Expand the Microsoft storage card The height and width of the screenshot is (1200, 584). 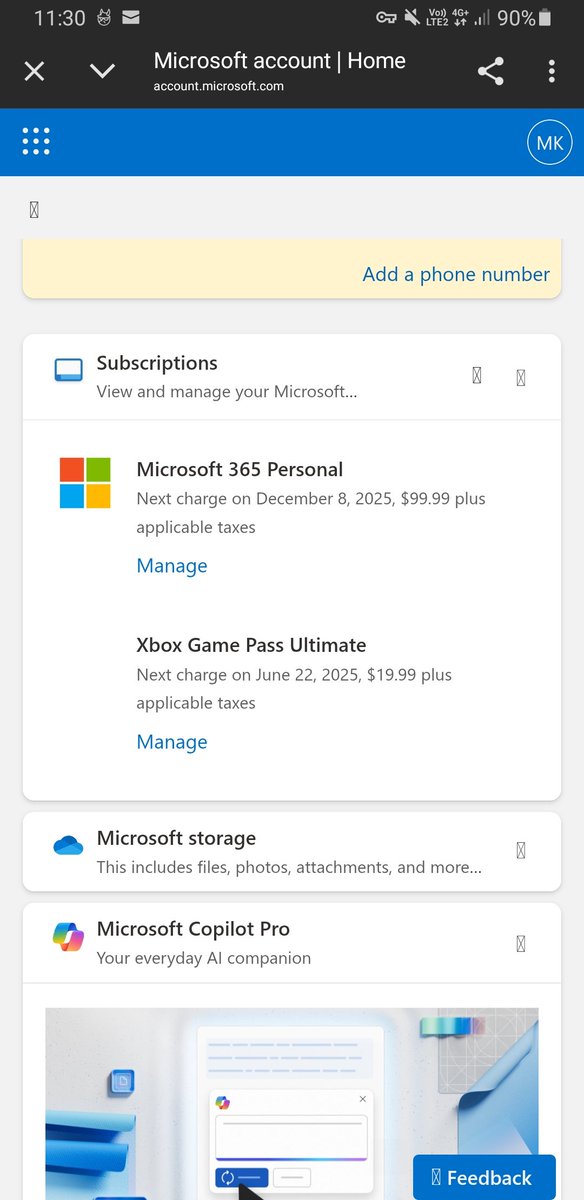tap(520, 851)
